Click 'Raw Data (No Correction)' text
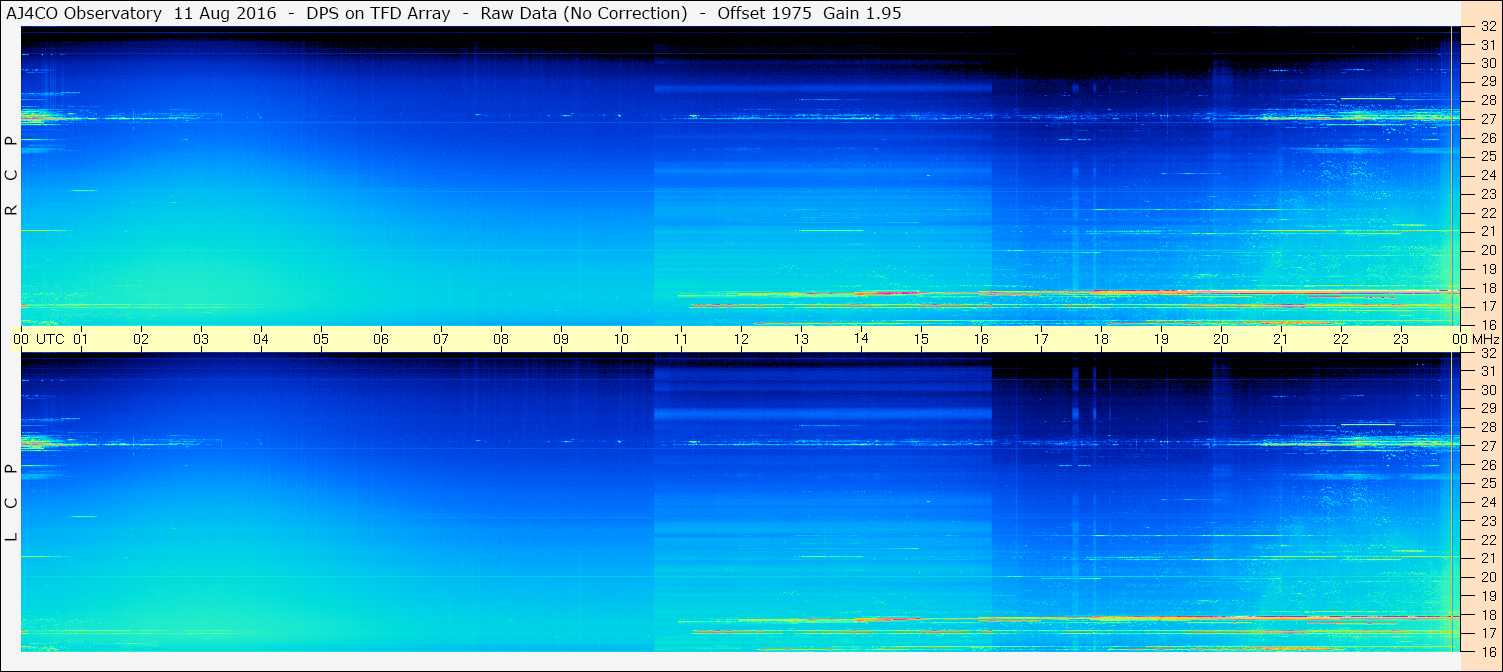Screen dimensions: 1503x672 (x=584, y=13)
